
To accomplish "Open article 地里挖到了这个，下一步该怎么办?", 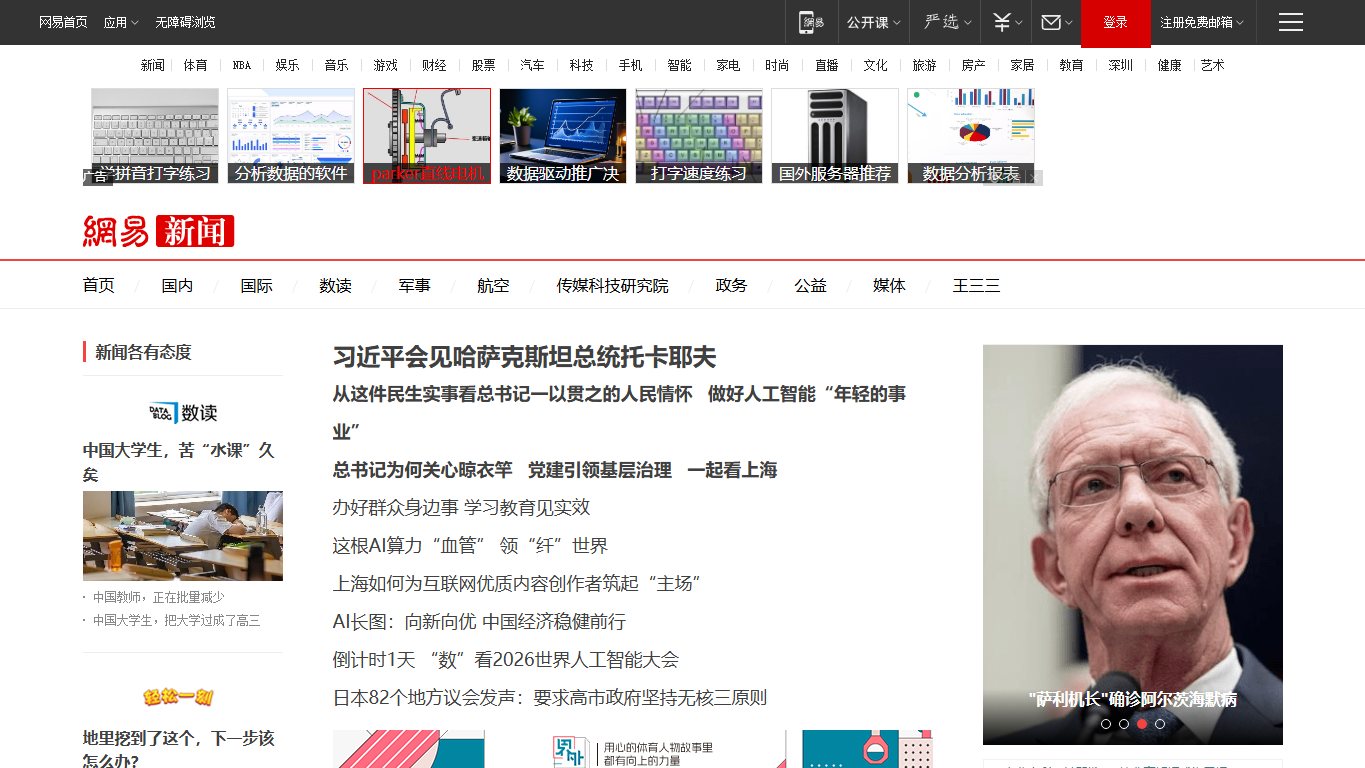I will pos(178,749).
